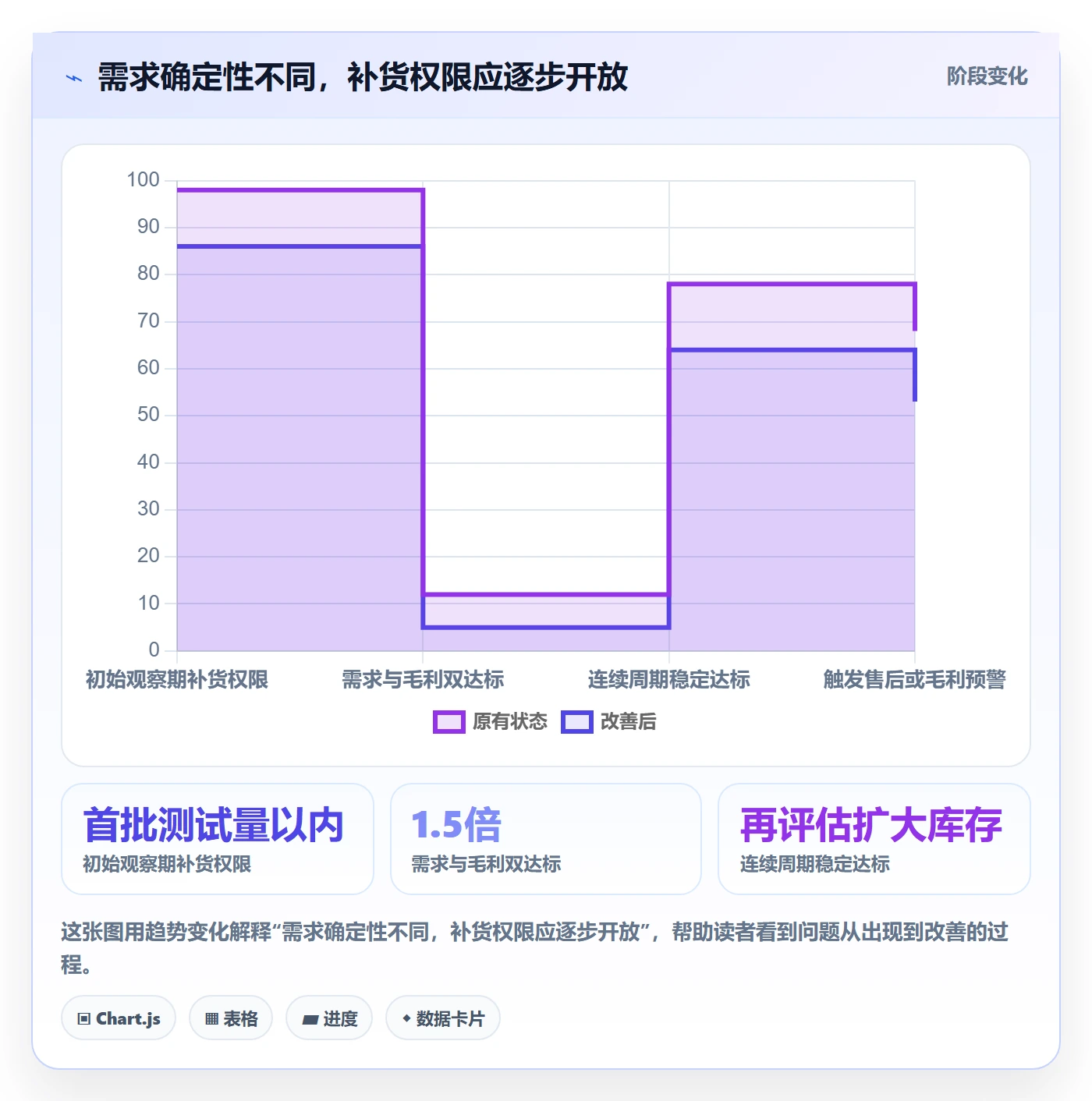This screenshot has width=1092, height=1101.
Task: Click the blue 改善后 line at 86
Action: click(300, 246)
